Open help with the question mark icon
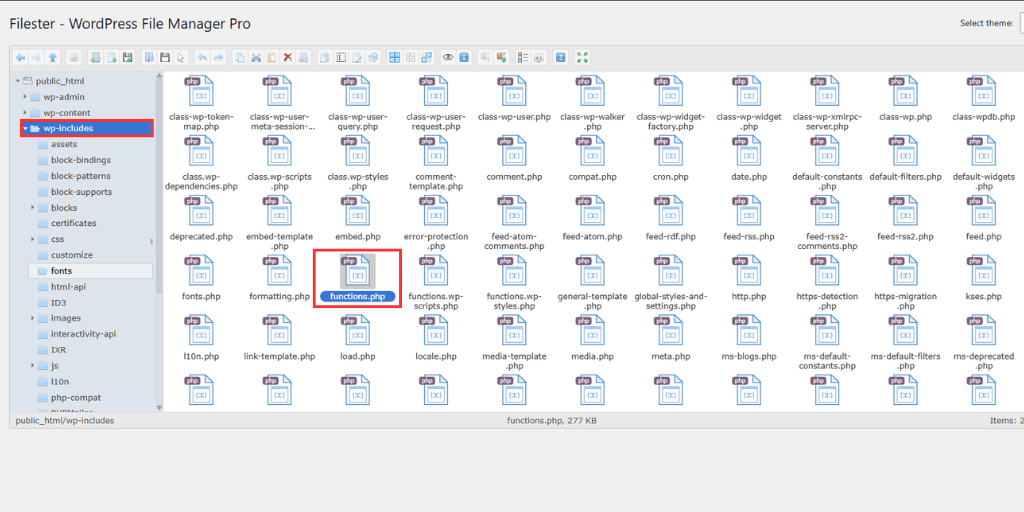Viewport: 1024px width, 512px height. coord(560,57)
